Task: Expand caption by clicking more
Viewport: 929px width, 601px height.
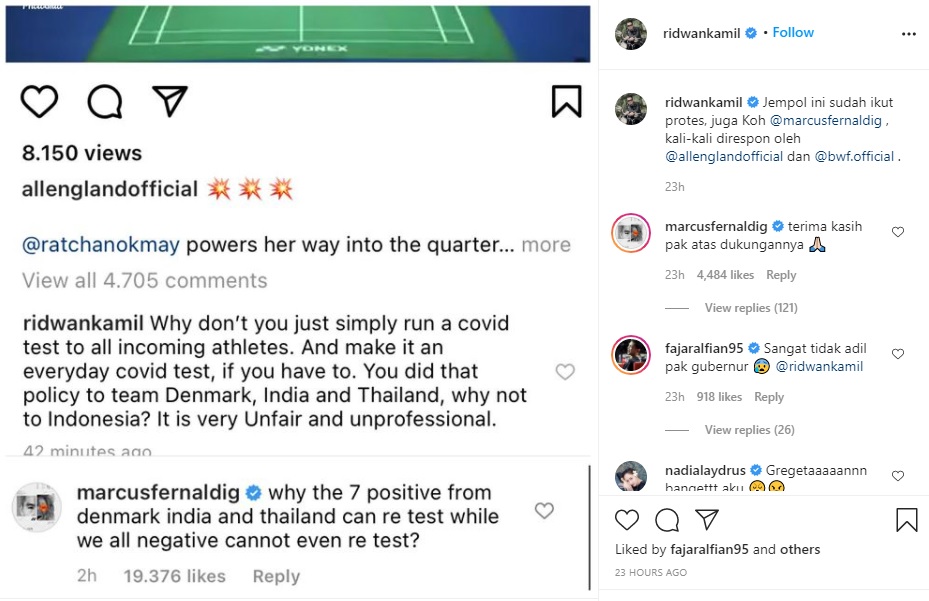Action: [546, 245]
